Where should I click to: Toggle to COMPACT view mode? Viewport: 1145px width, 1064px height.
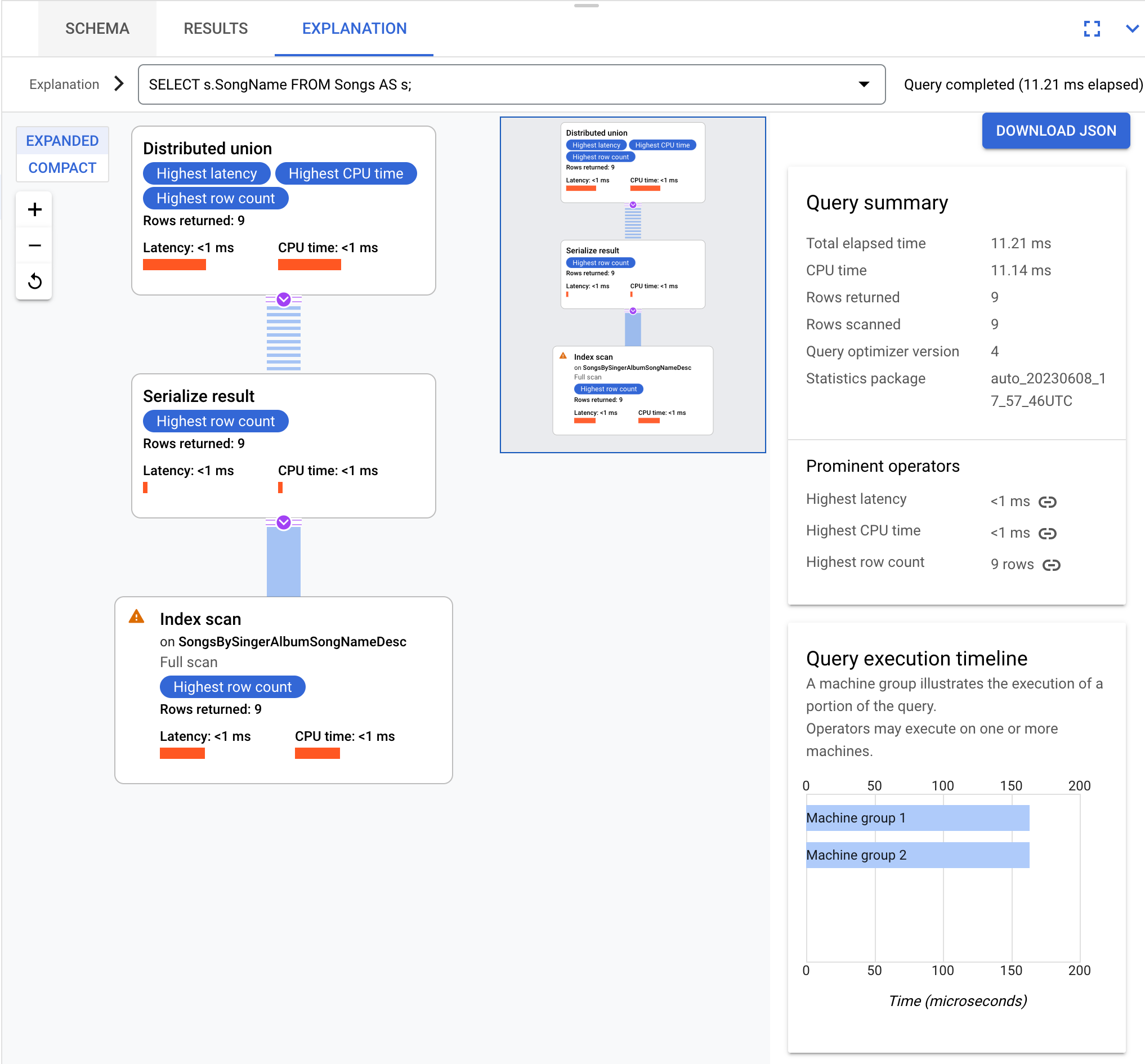62,168
